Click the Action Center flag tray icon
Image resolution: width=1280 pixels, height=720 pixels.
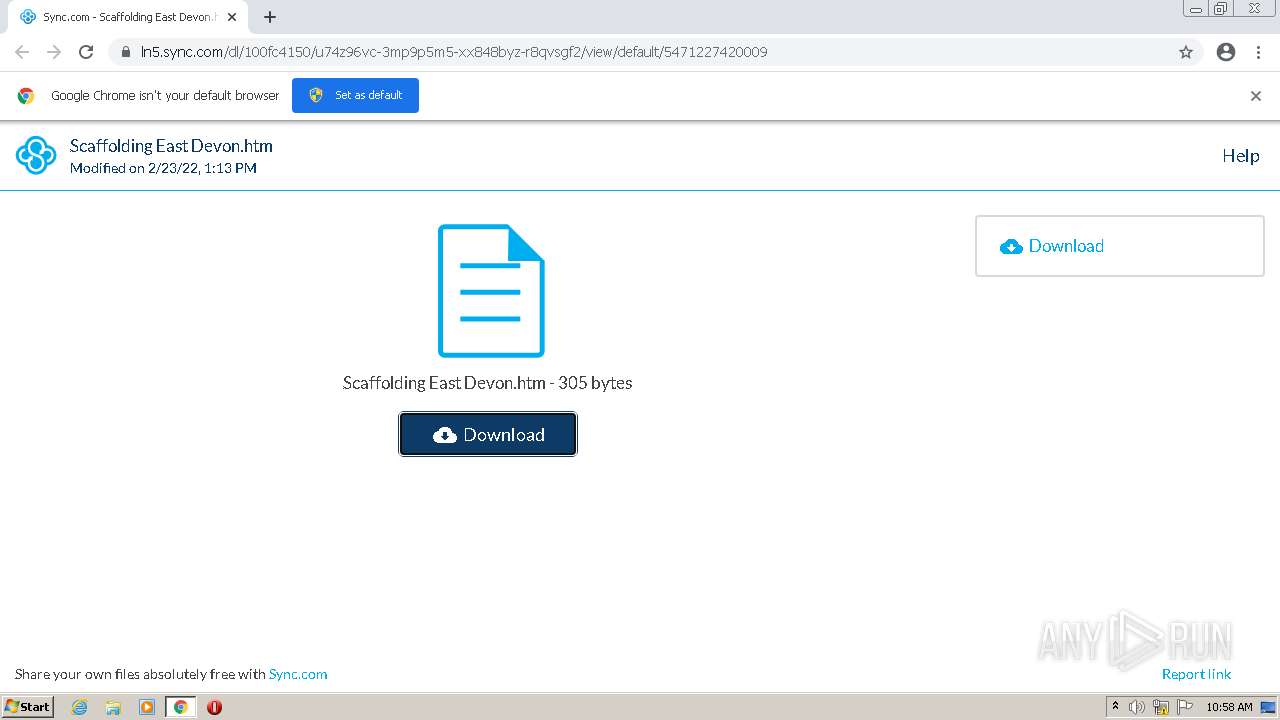(1185, 707)
